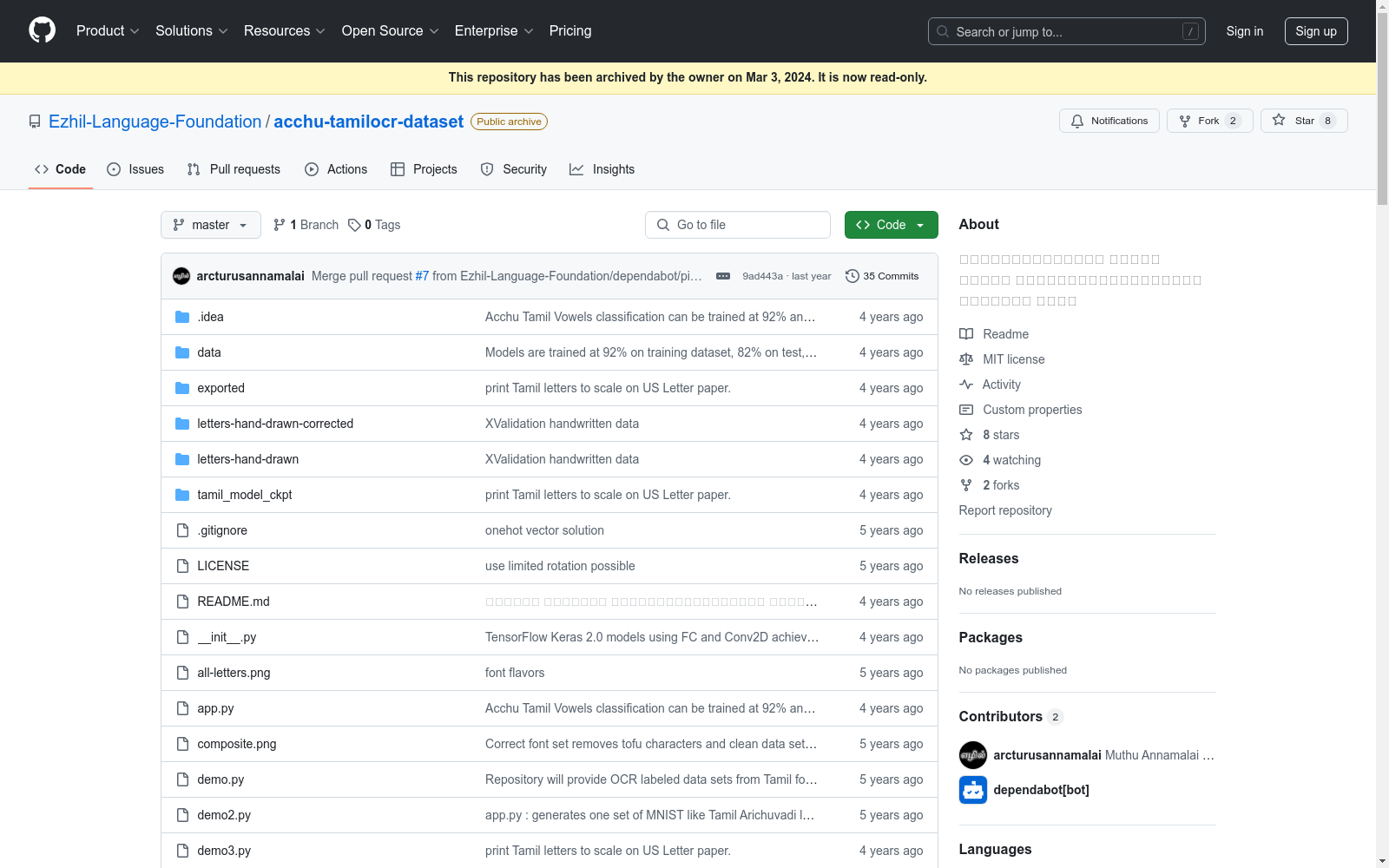Click the magnifier icon in search bar

tap(943, 31)
